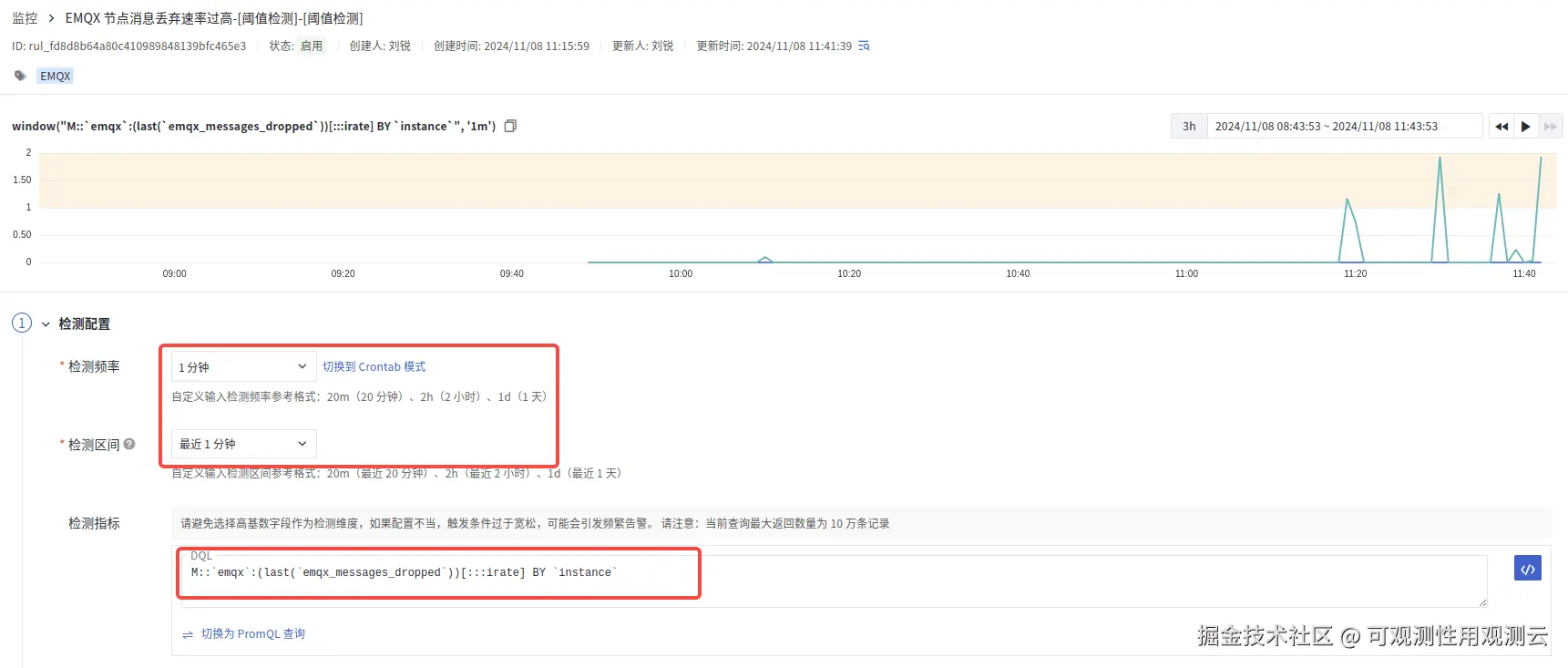The image size is (1568, 668).
Task: Click the EMQX rule title in the breadcrumb
Action: 214,18
